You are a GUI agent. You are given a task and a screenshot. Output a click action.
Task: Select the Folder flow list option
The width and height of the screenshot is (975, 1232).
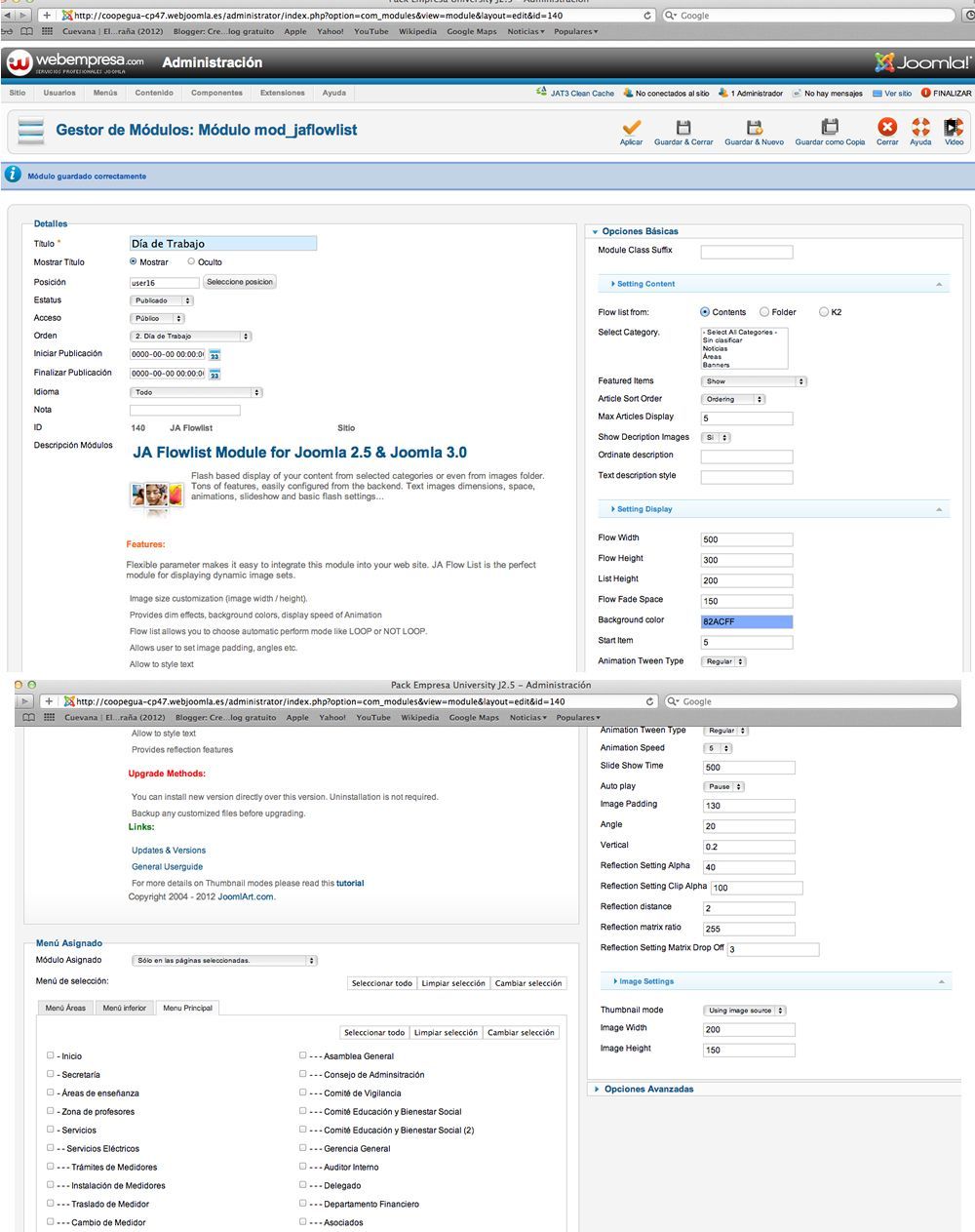pyautogui.click(x=764, y=312)
